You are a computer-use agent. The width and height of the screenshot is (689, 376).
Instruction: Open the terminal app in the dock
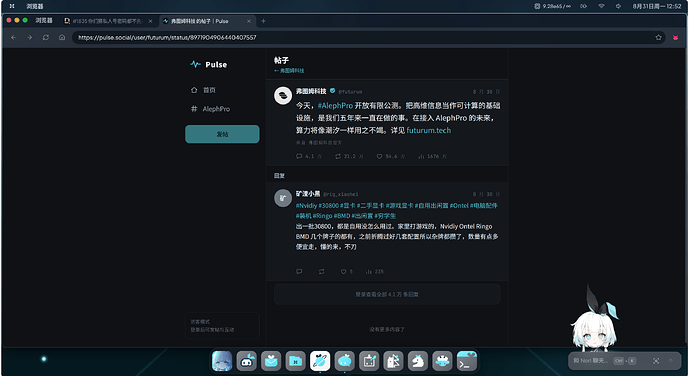[467, 361]
